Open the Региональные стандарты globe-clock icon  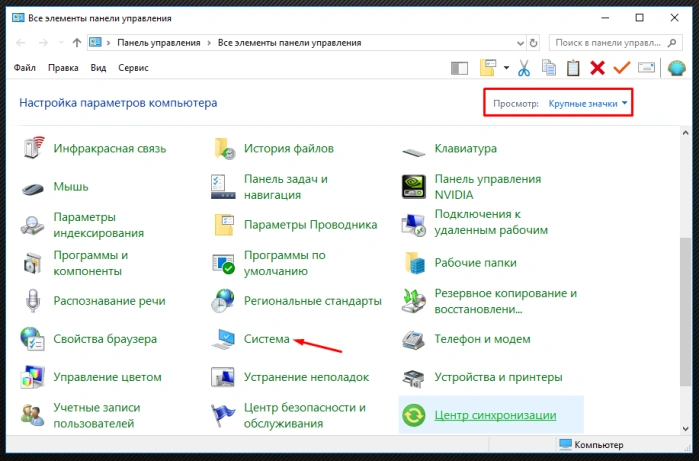click(223, 300)
